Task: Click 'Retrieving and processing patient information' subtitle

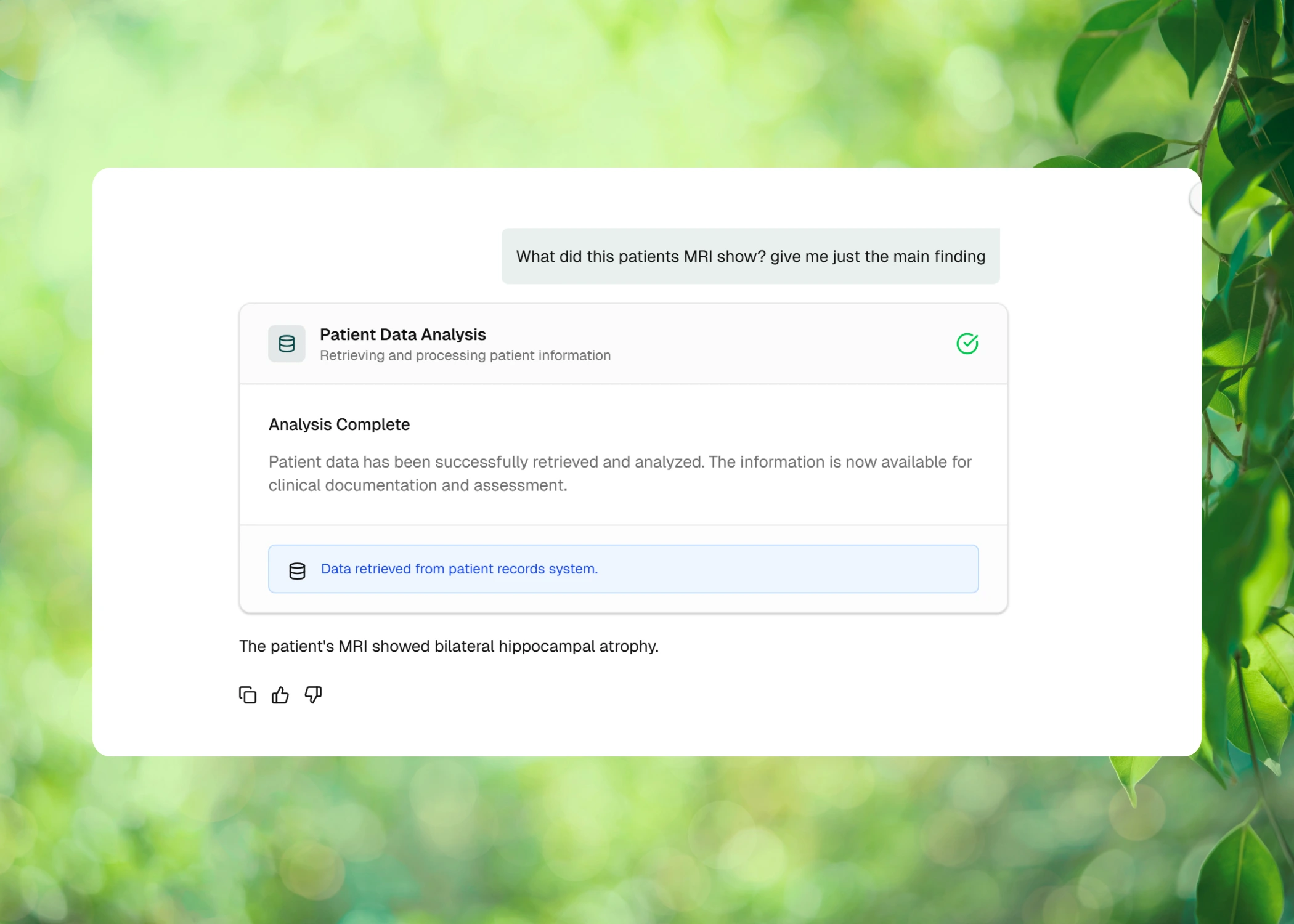Action: click(x=465, y=355)
